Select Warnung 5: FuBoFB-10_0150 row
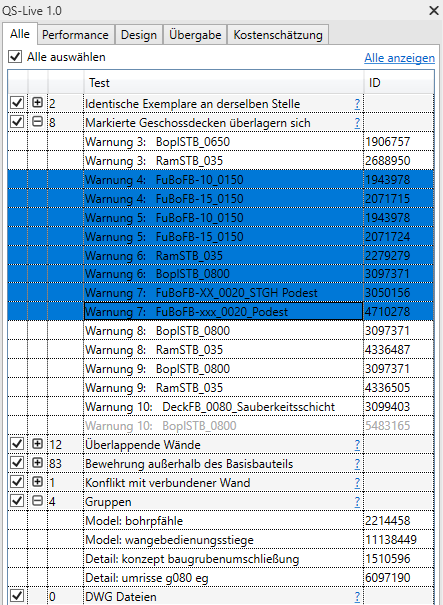Screen dimensions: 443x605 click(221, 217)
